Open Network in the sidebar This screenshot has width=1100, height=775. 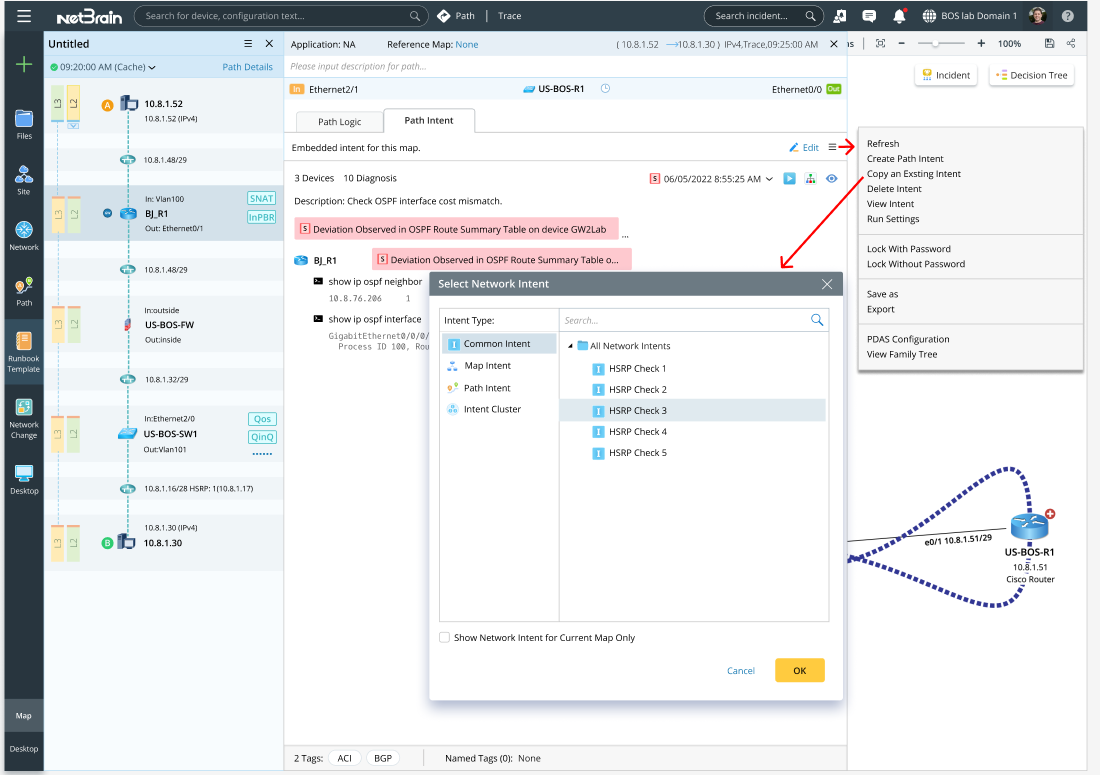(x=24, y=236)
